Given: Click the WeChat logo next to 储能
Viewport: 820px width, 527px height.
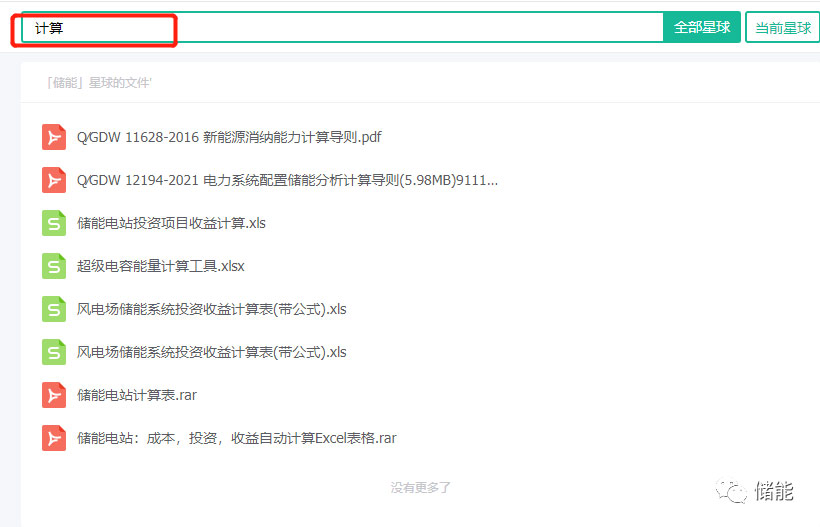Looking at the screenshot, I should pyautogui.click(x=735, y=491).
